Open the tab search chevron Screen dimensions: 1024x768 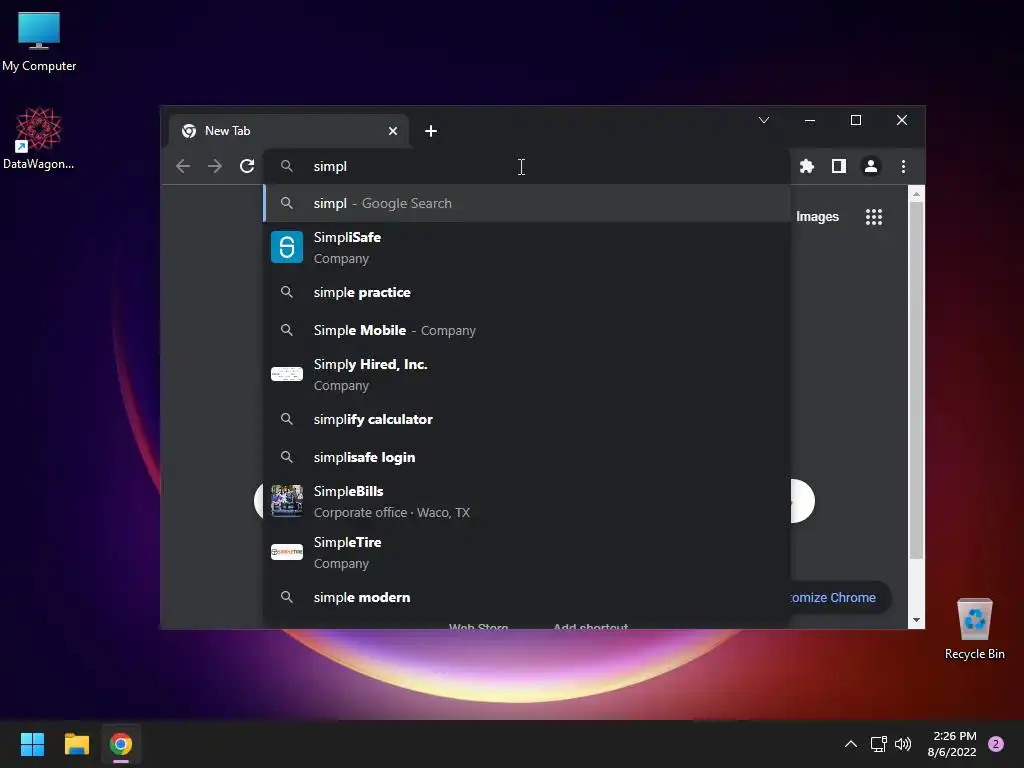tap(763, 120)
